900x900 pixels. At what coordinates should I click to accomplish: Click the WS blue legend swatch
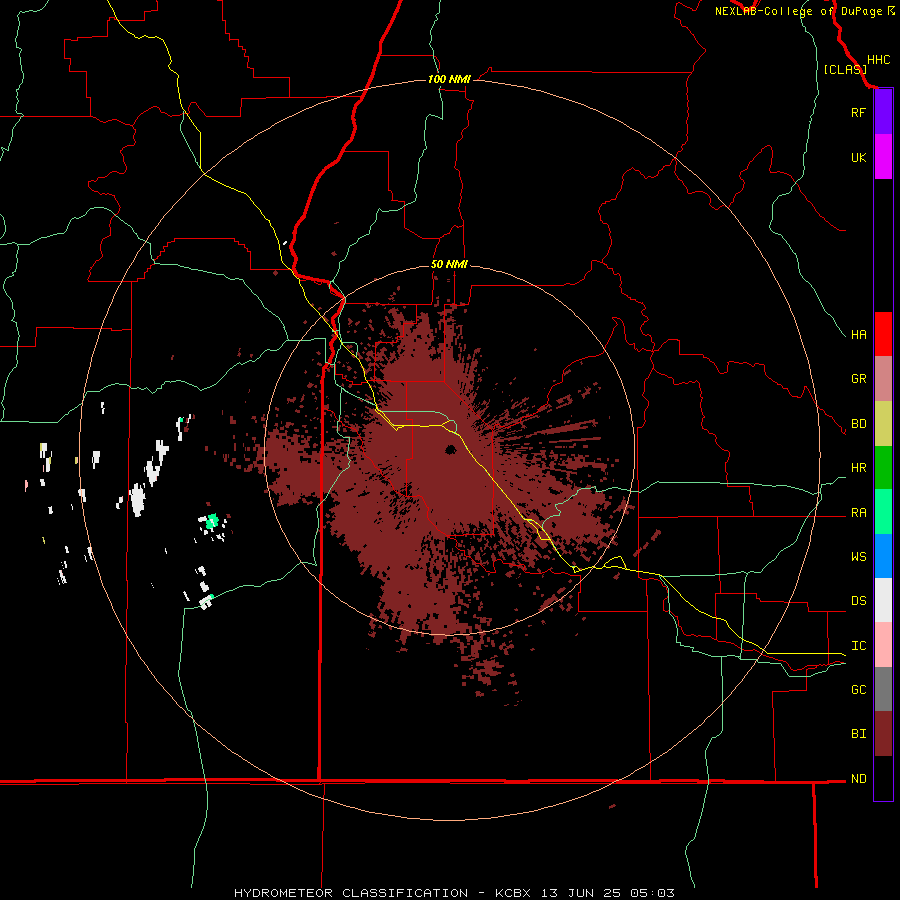point(883,556)
